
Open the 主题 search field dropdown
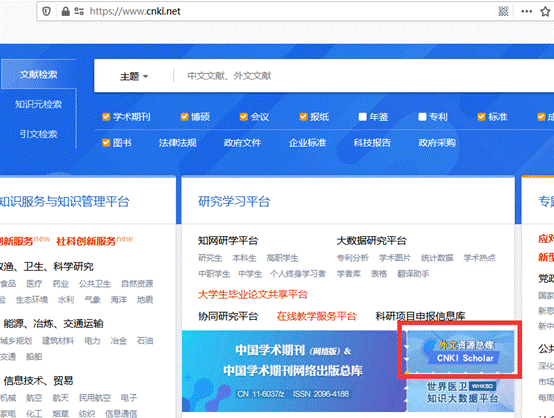134,76
